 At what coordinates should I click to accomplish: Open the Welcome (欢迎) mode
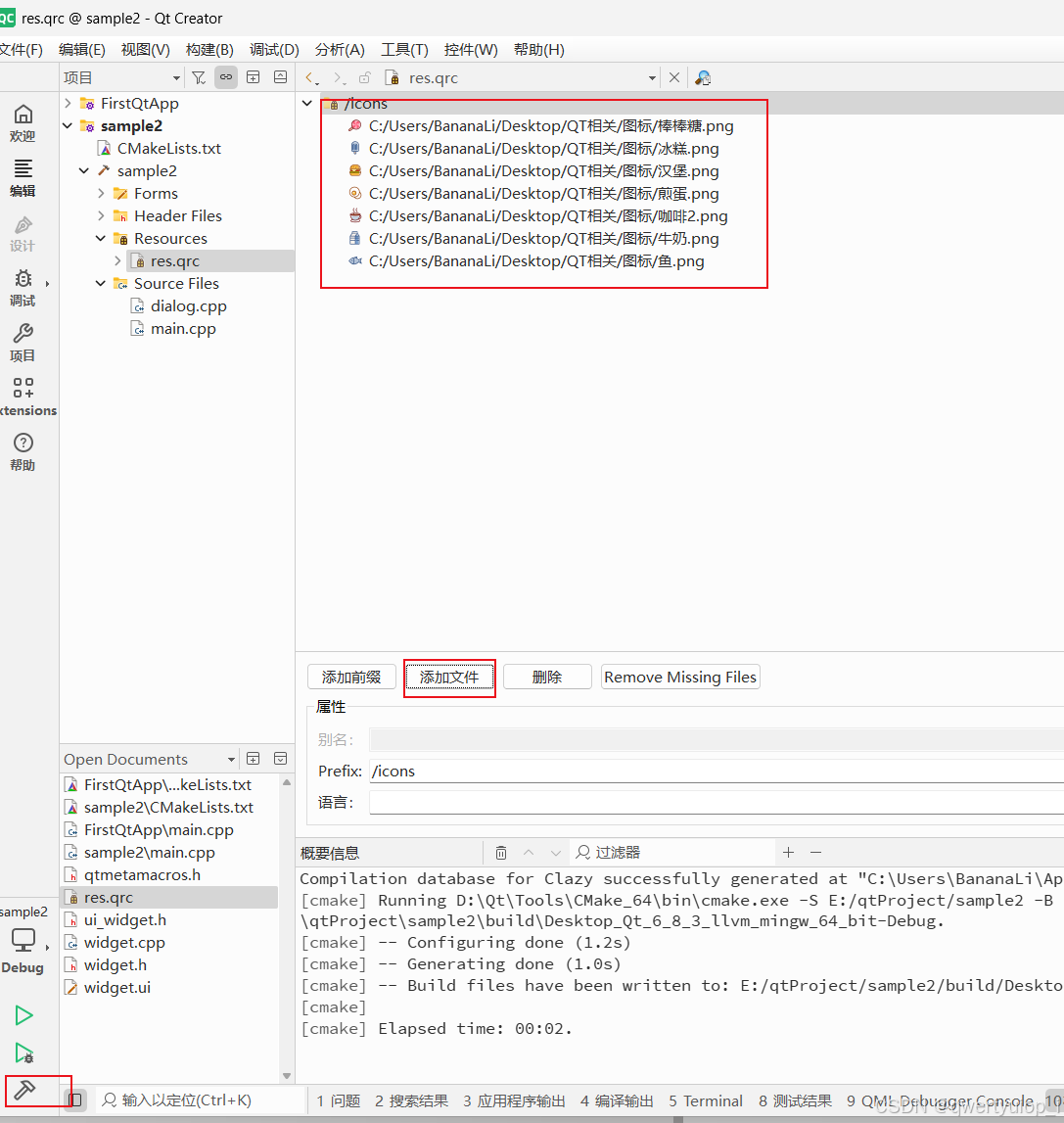click(23, 123)
